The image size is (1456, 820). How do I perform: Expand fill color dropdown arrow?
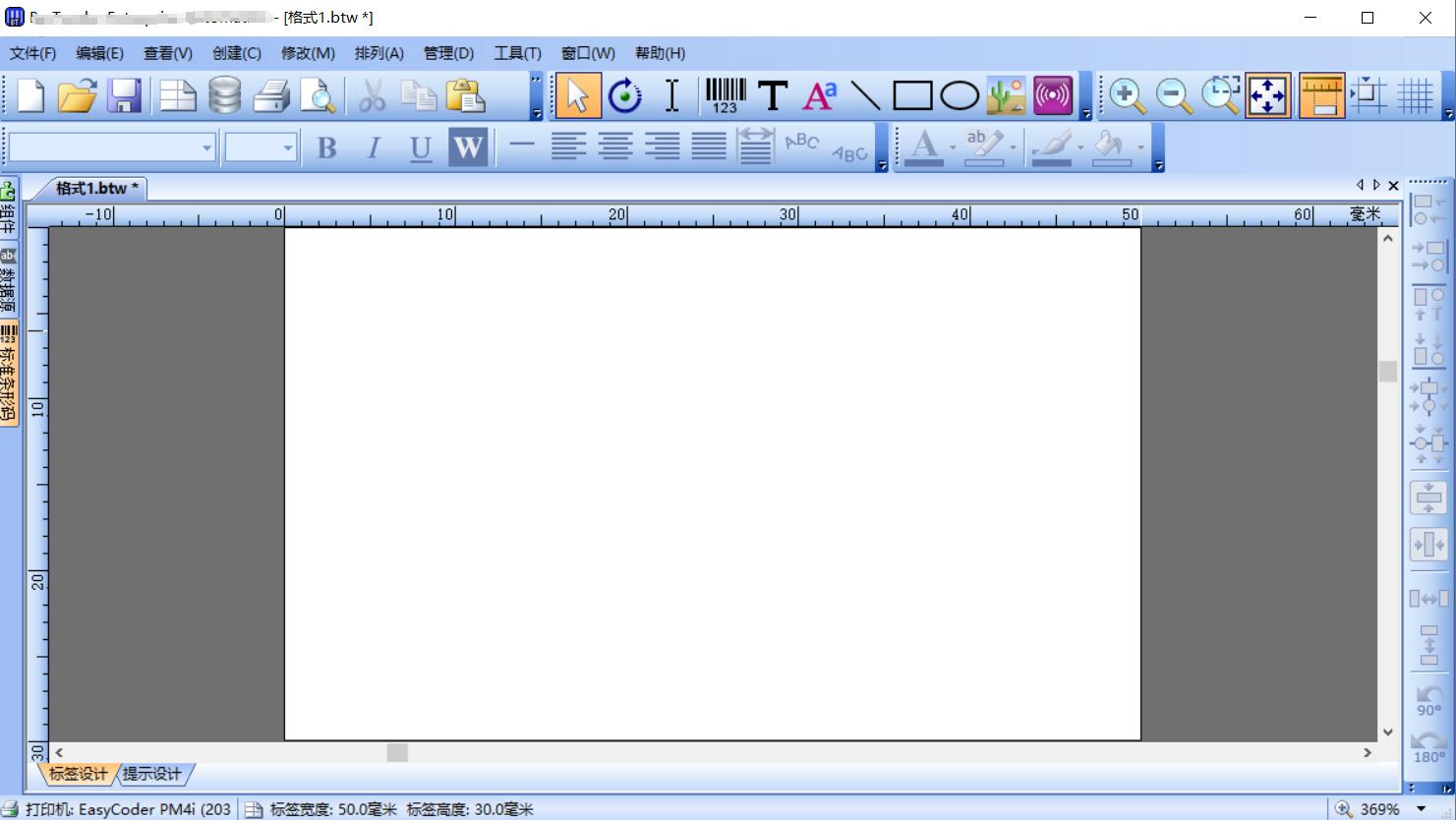tap(1140, 148)
